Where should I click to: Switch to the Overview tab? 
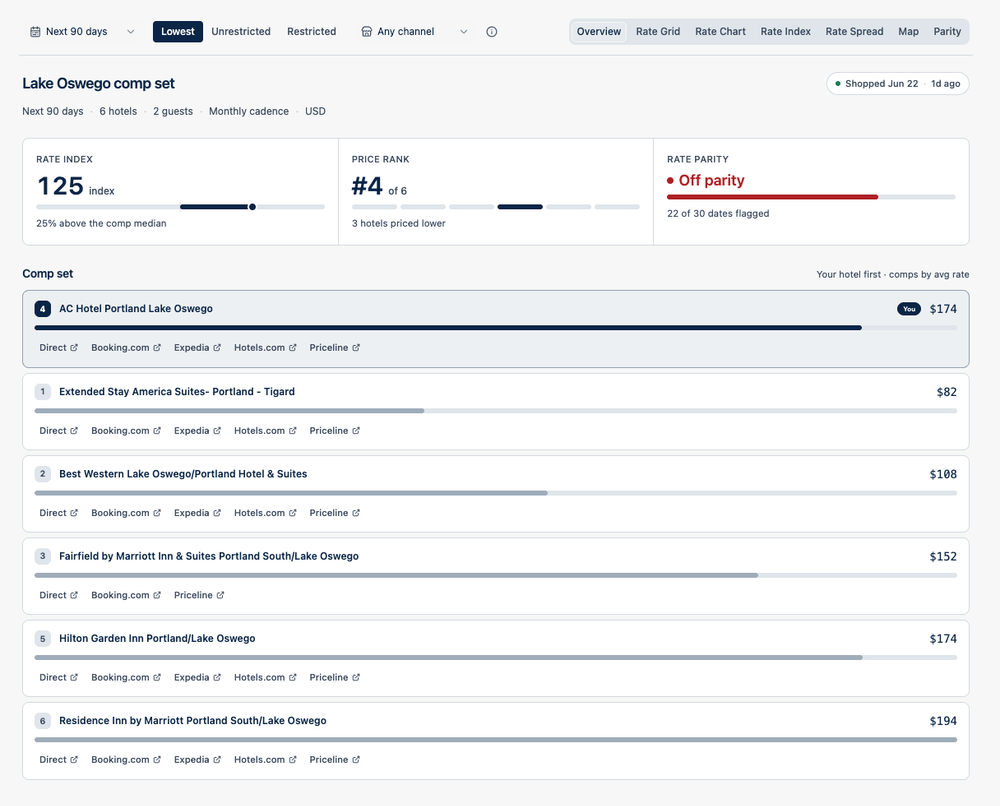[598, 31]
